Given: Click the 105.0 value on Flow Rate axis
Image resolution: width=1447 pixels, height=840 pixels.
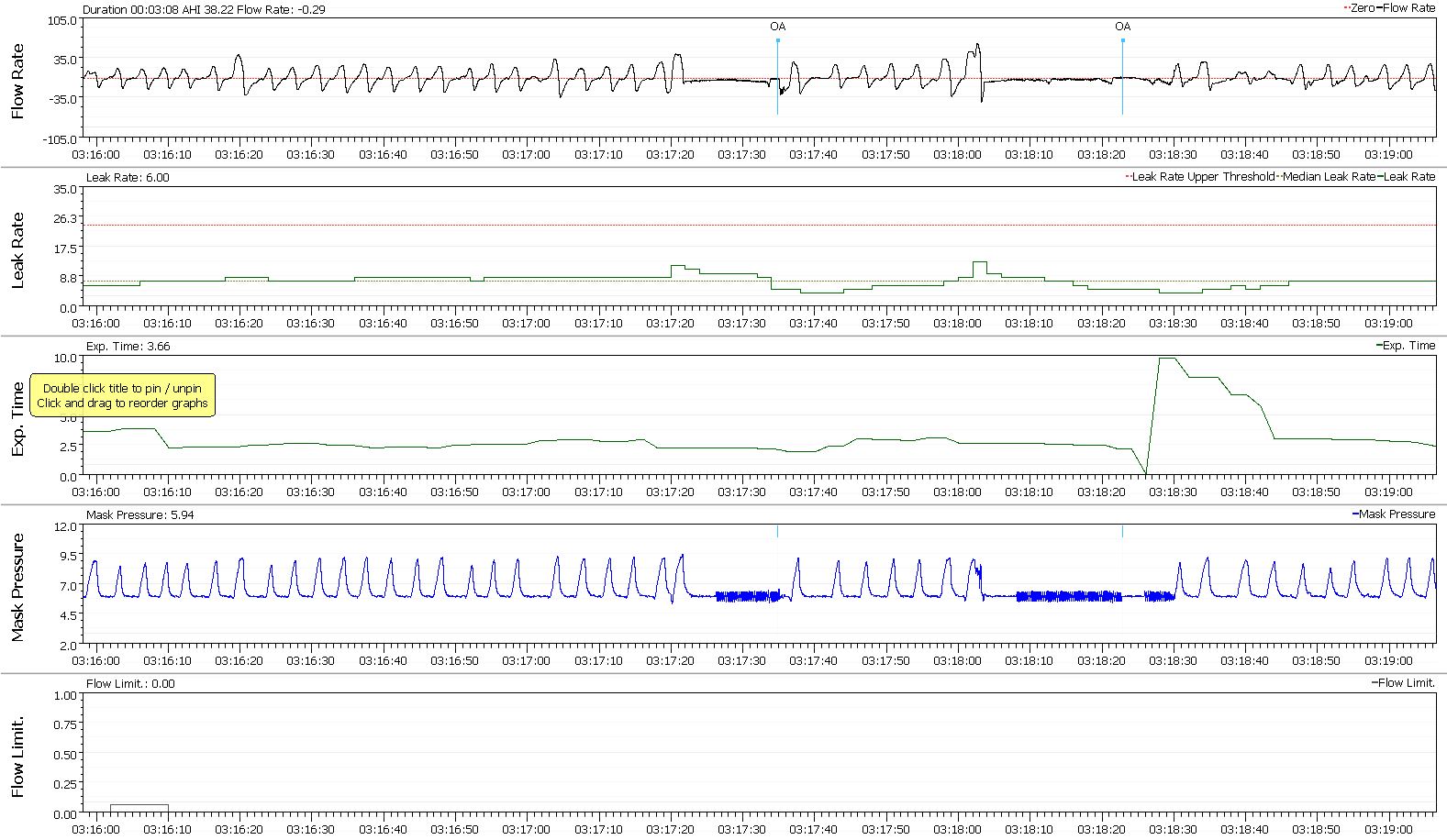Looking at the screenshot, I should click(x=61, y=20).
